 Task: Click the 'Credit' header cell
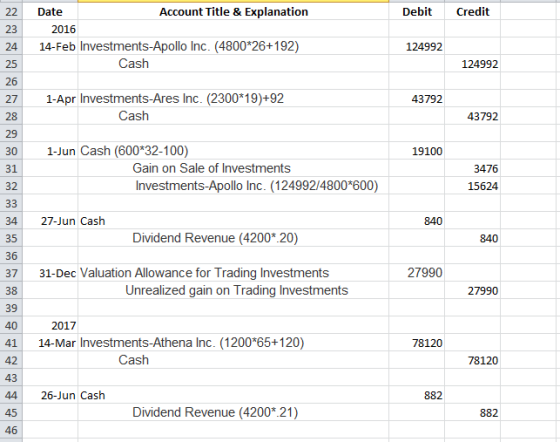pos(472,12)
